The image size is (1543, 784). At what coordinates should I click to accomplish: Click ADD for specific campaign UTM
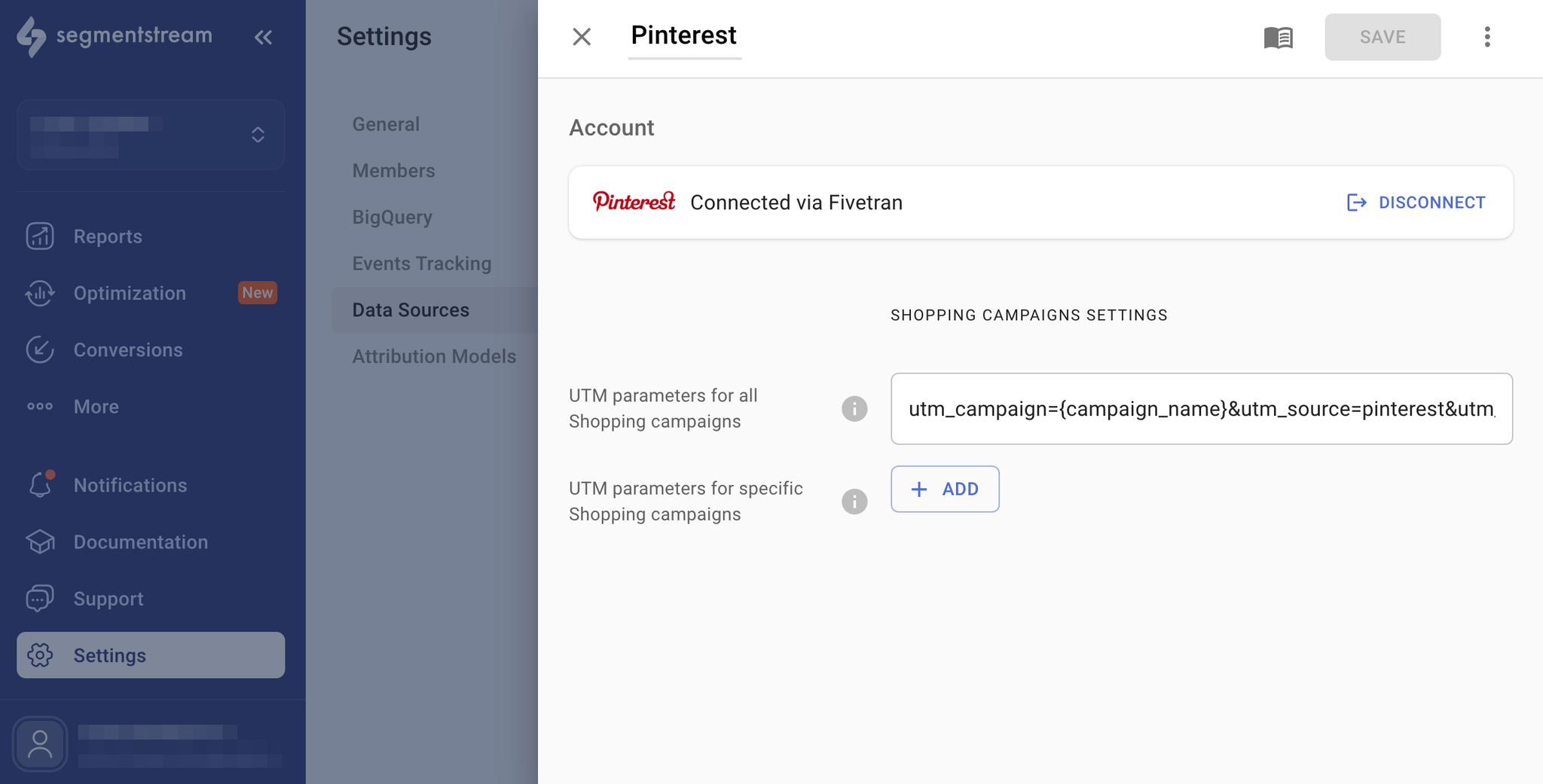(x=945, y=490)
